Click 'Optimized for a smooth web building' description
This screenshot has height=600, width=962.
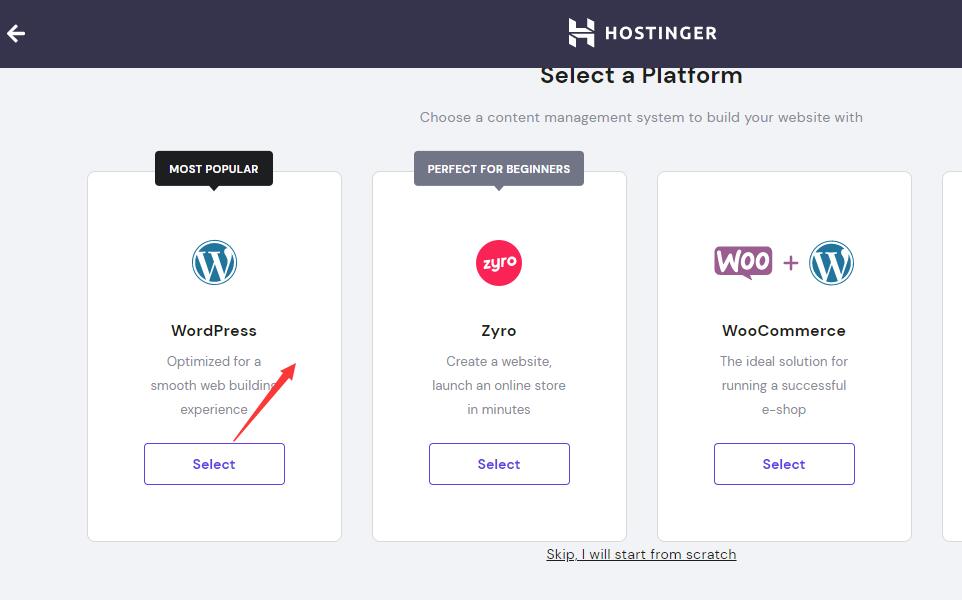point(214,385)
